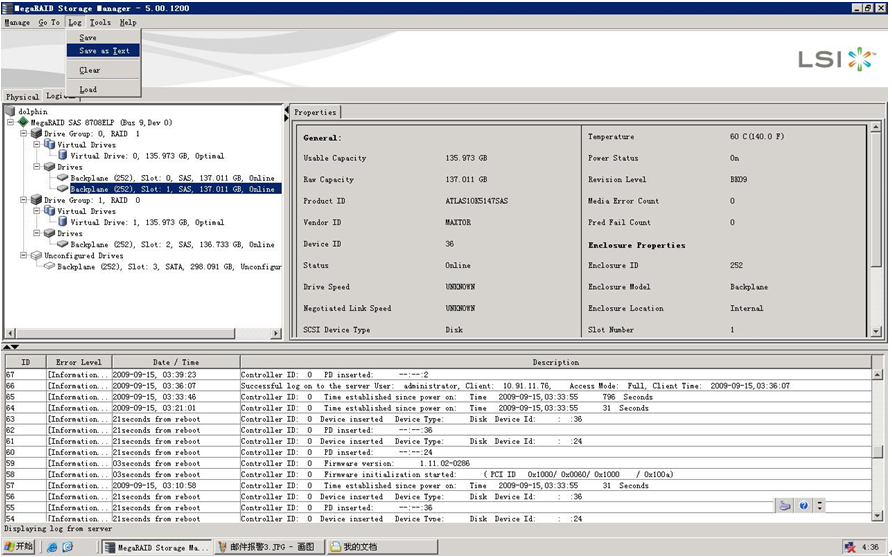Click the network status tray icon

tap(849, 547)
